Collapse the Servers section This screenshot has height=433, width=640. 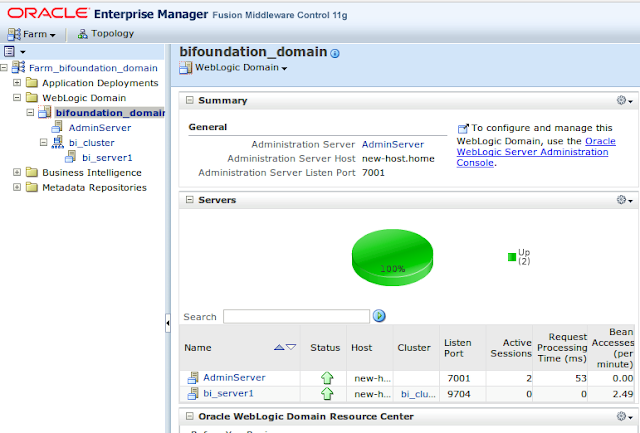[x=189, y=200]
